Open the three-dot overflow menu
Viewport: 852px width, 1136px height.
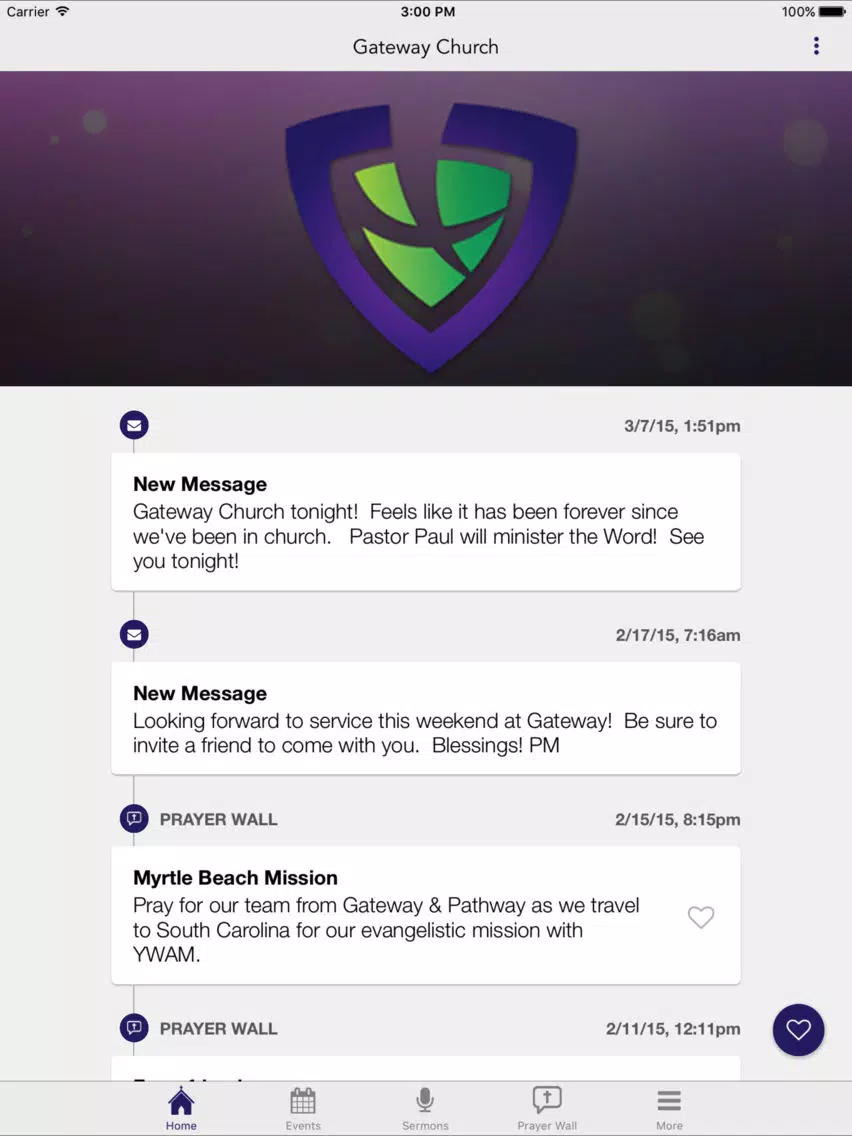[x=816, y=46]
